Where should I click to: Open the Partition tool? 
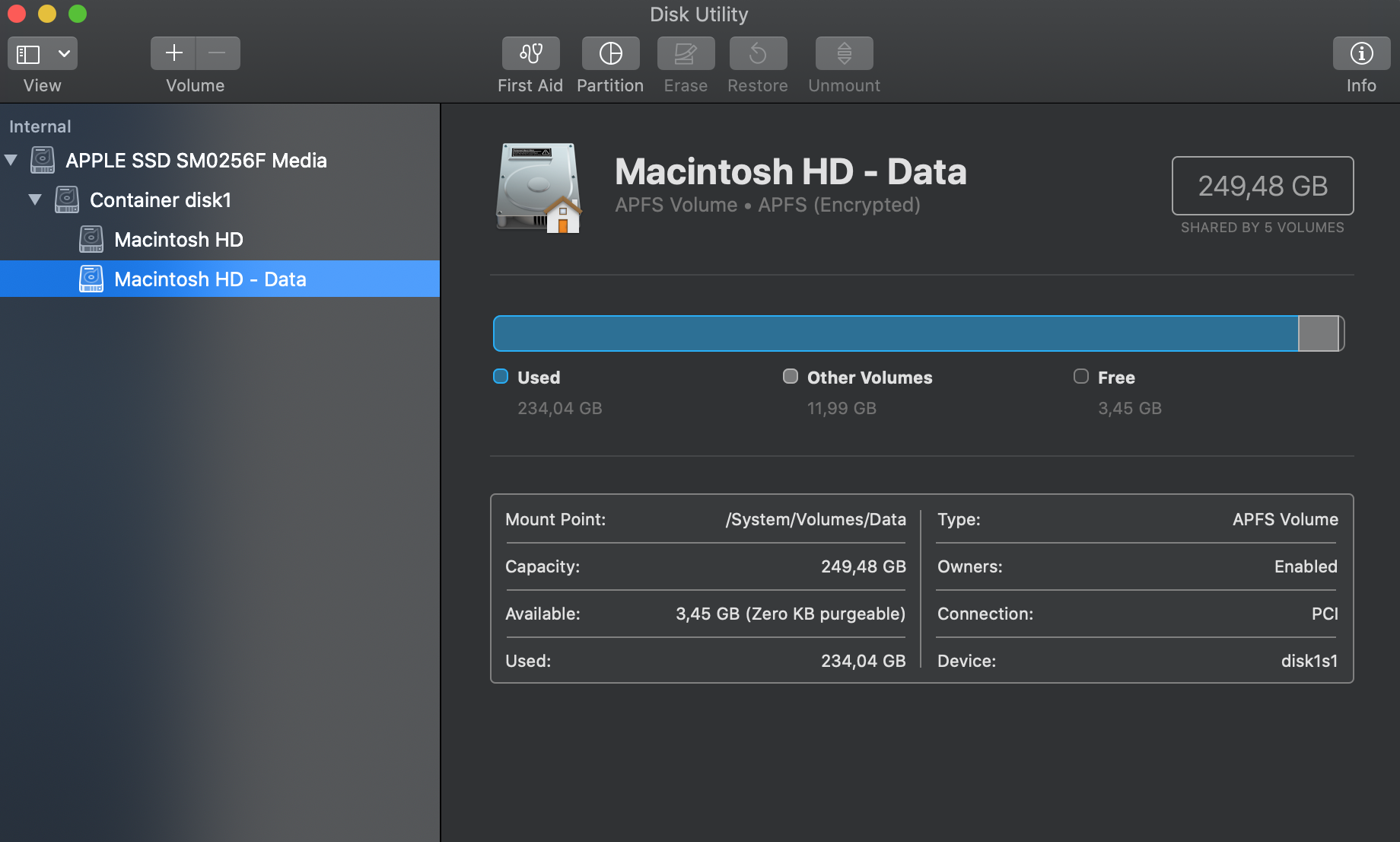[x=609, y=53]
